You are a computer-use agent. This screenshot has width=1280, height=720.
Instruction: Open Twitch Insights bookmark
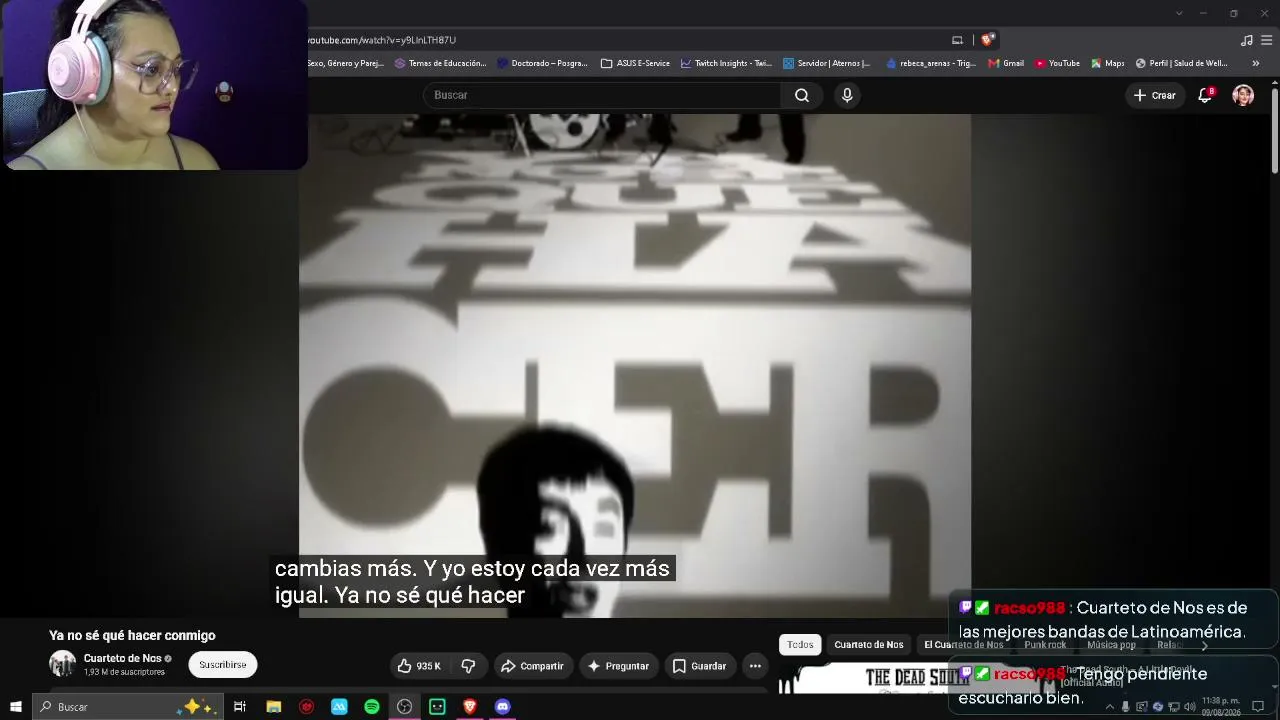726,63
